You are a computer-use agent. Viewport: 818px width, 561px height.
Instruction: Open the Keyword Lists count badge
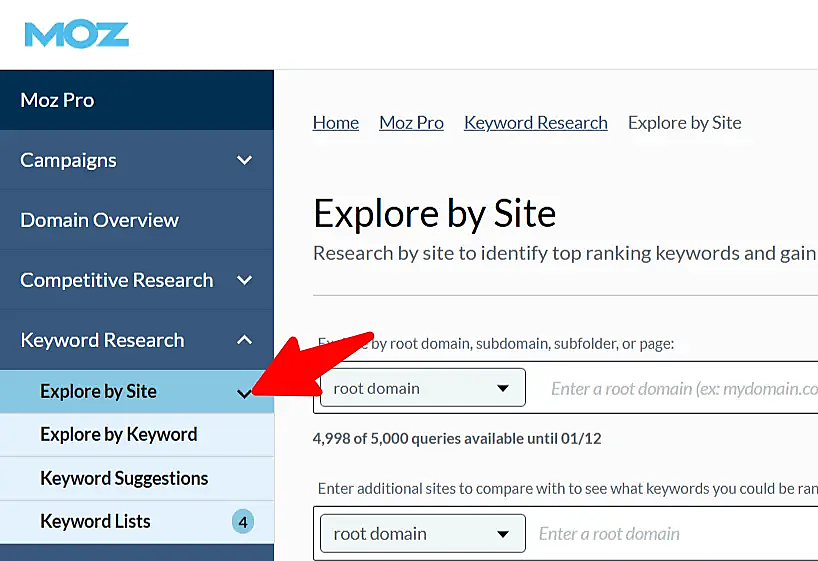click(x=242, y=521)
